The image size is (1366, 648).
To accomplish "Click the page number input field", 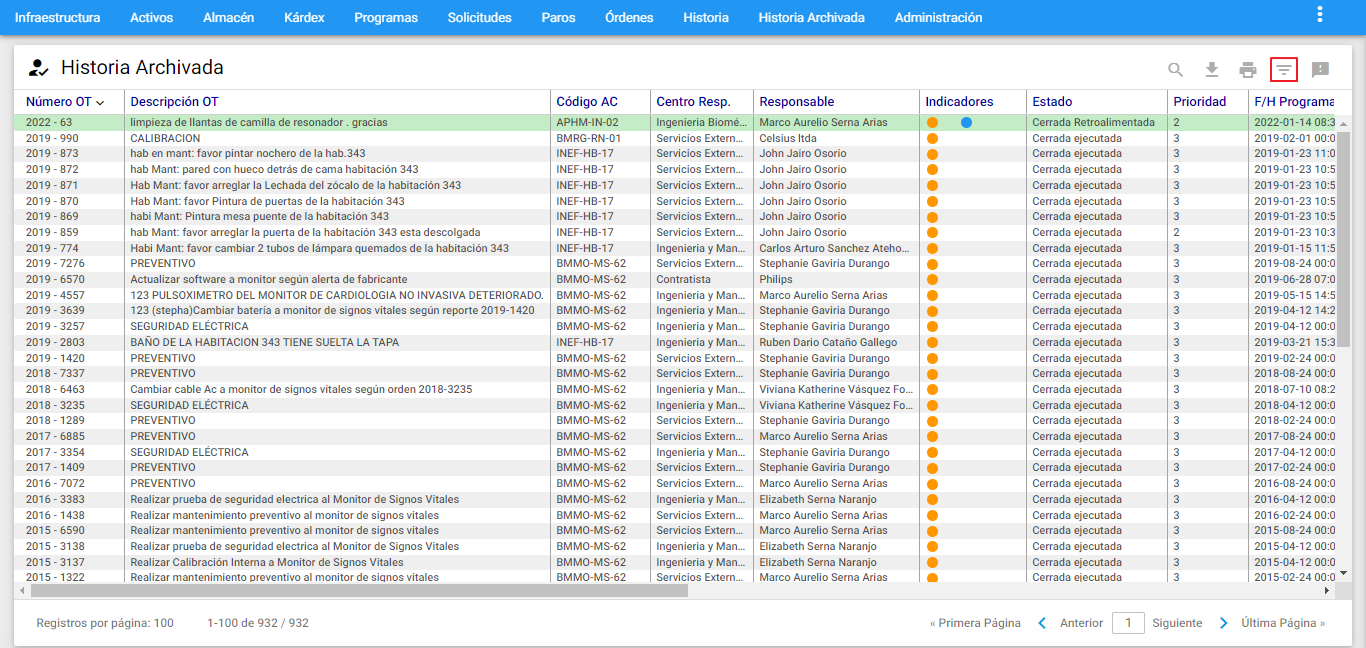I will pyautogui.click(x=1128, y=623).
